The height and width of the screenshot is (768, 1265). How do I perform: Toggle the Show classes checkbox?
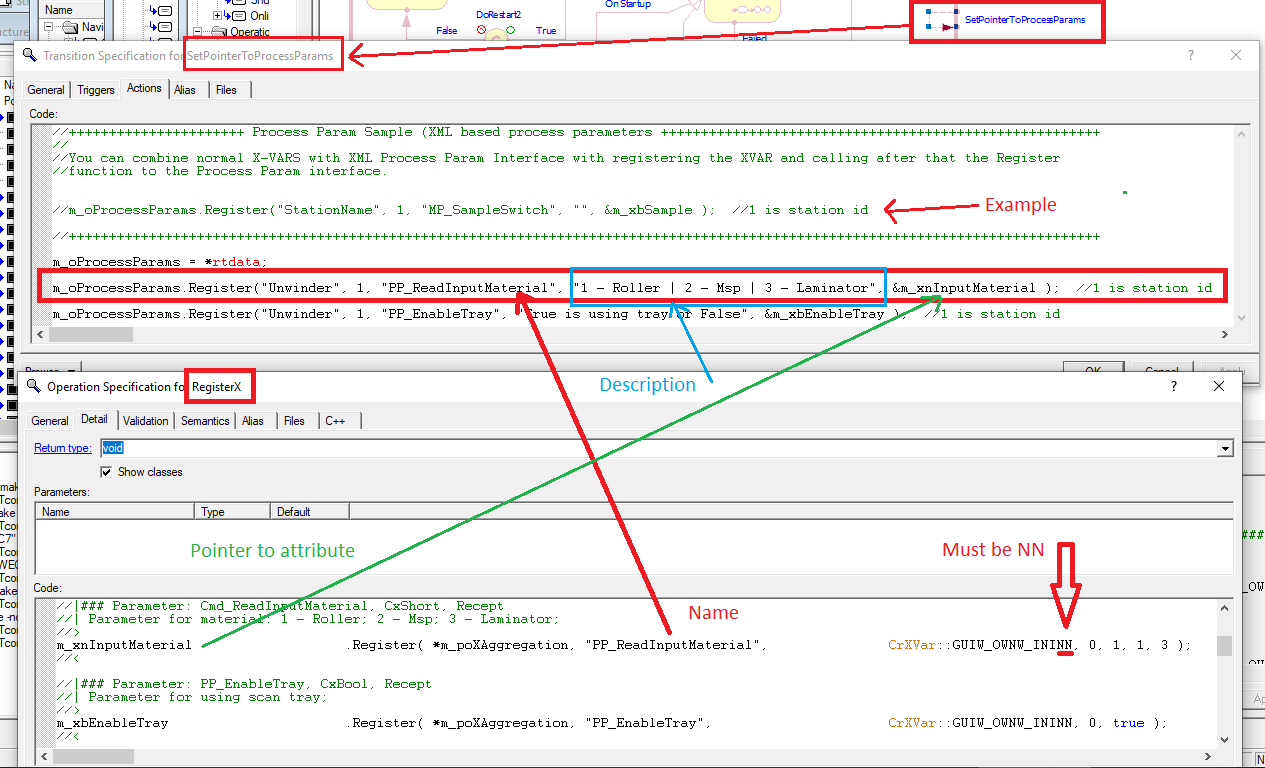click(107, 472)
